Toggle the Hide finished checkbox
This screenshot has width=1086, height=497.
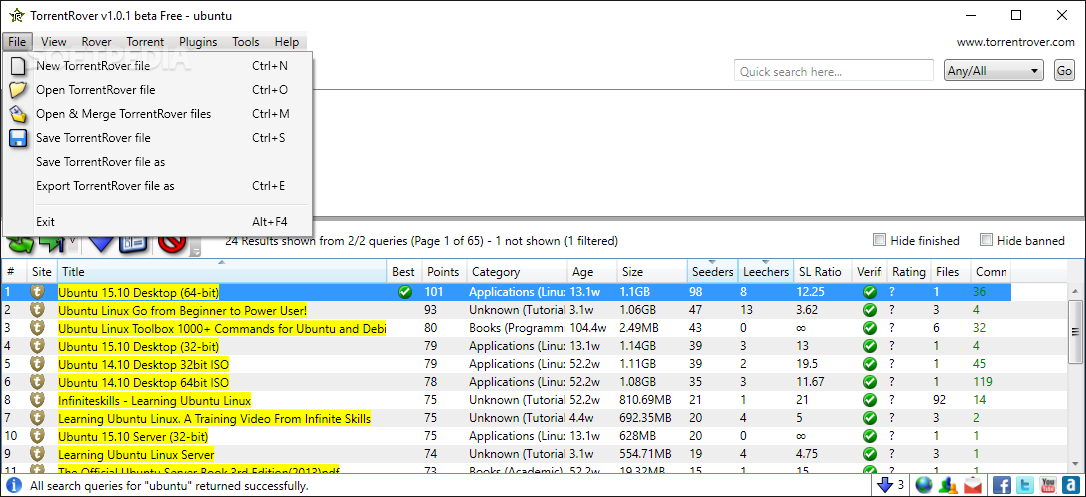pos(879,240)
